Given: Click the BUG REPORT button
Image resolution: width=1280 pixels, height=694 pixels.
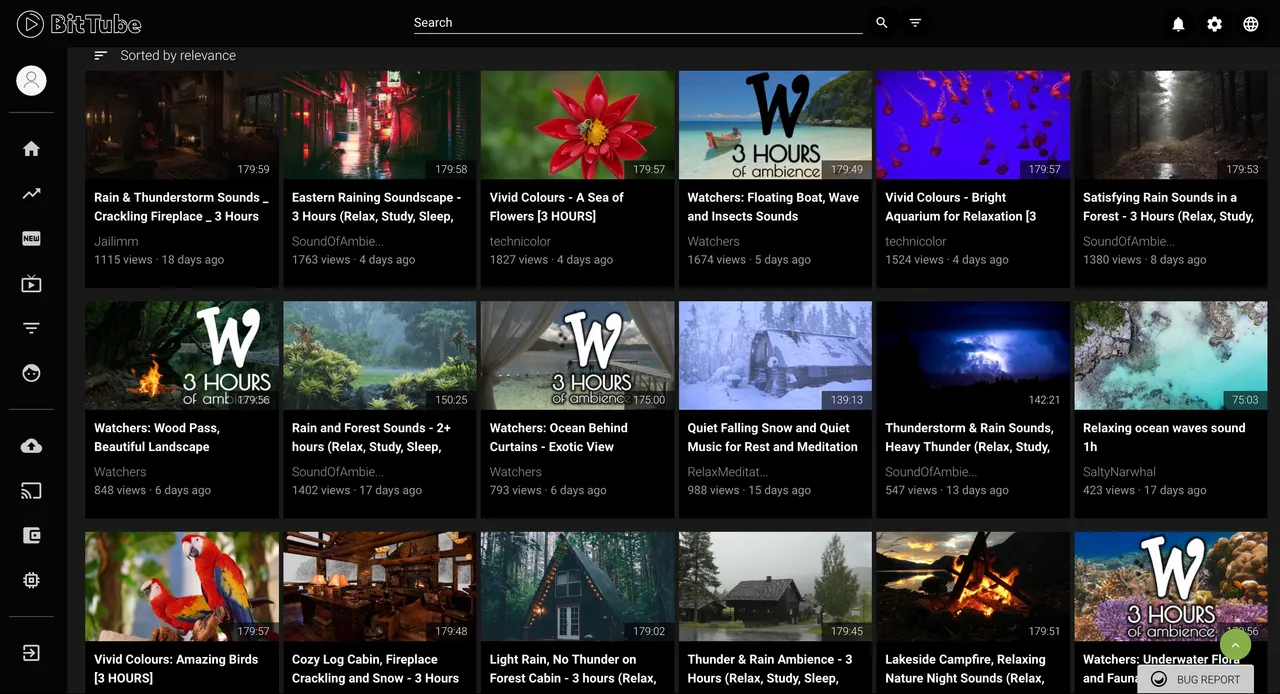Looking at the screenshot, I should 1196,679.
